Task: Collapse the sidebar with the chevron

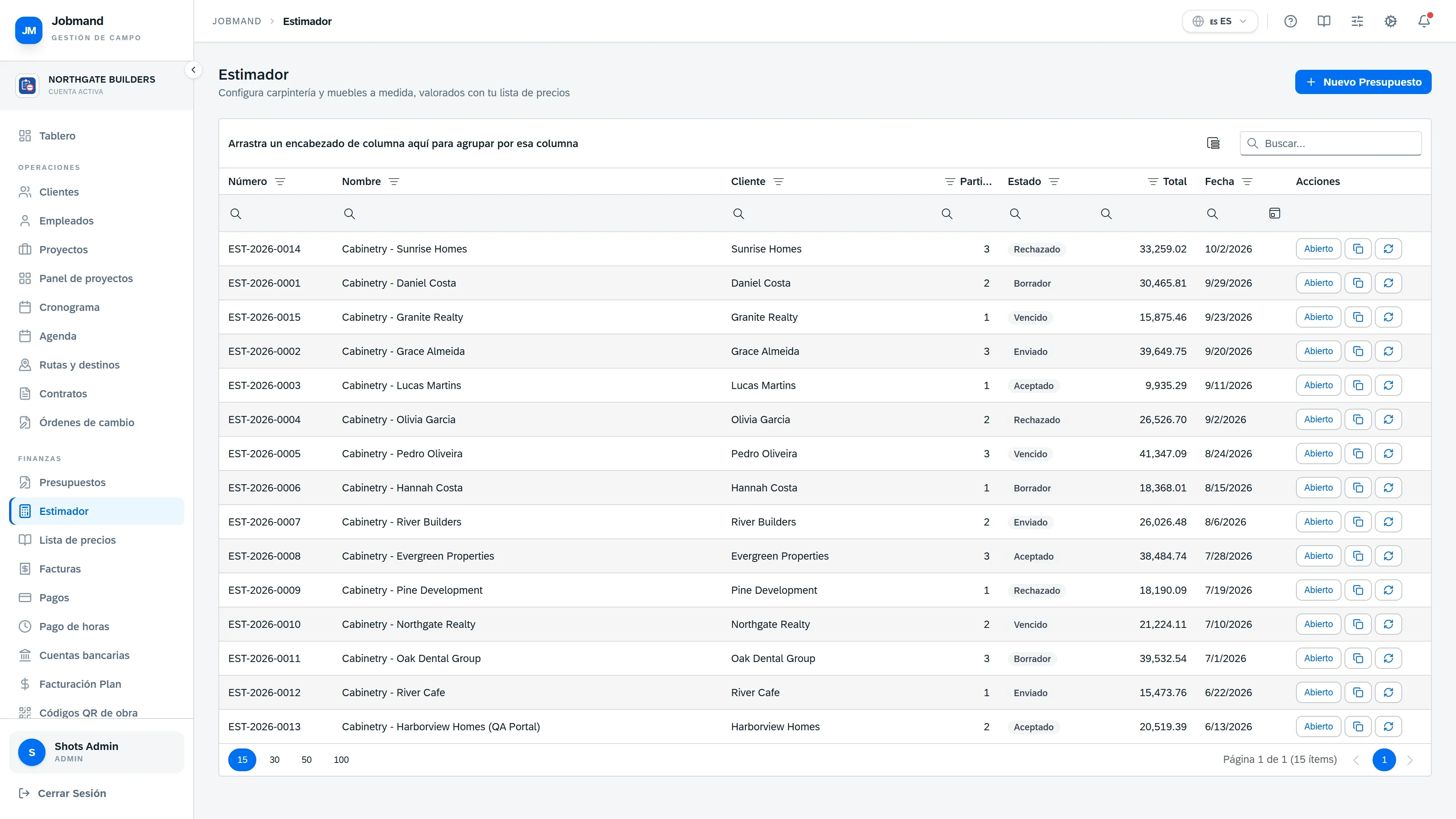Action: pos(193,70)
